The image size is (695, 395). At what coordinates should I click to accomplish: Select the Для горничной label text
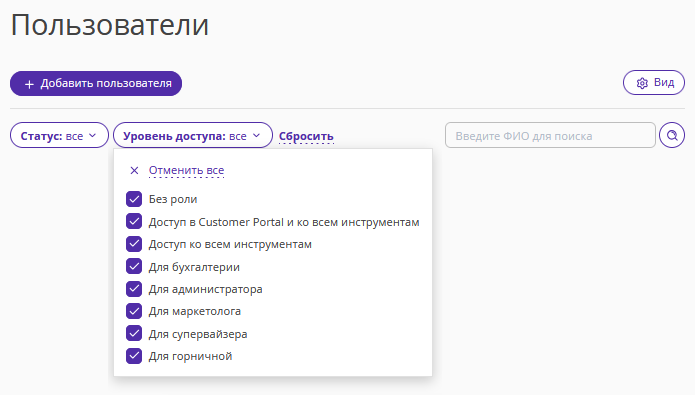[x=190, y=356]
